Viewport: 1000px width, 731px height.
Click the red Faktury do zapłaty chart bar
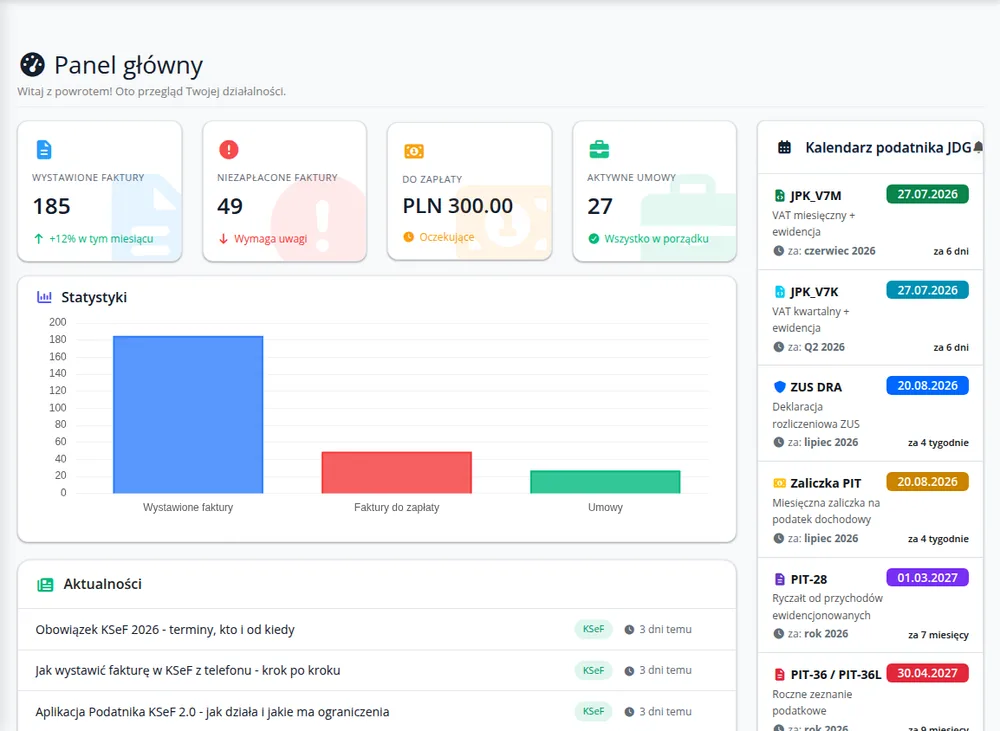pos(397,473)
